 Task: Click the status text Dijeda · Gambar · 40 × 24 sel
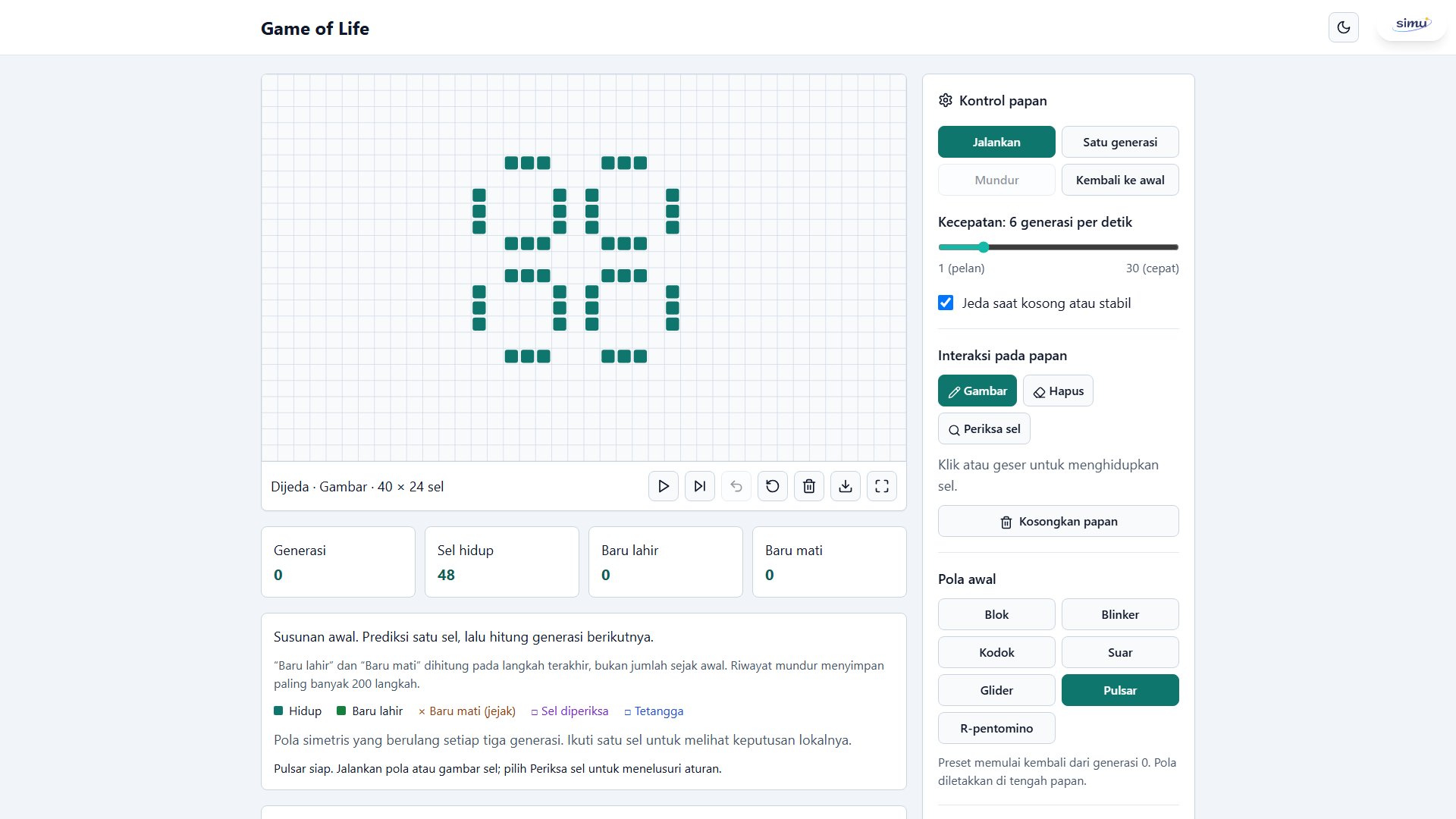tap(357, 487)
